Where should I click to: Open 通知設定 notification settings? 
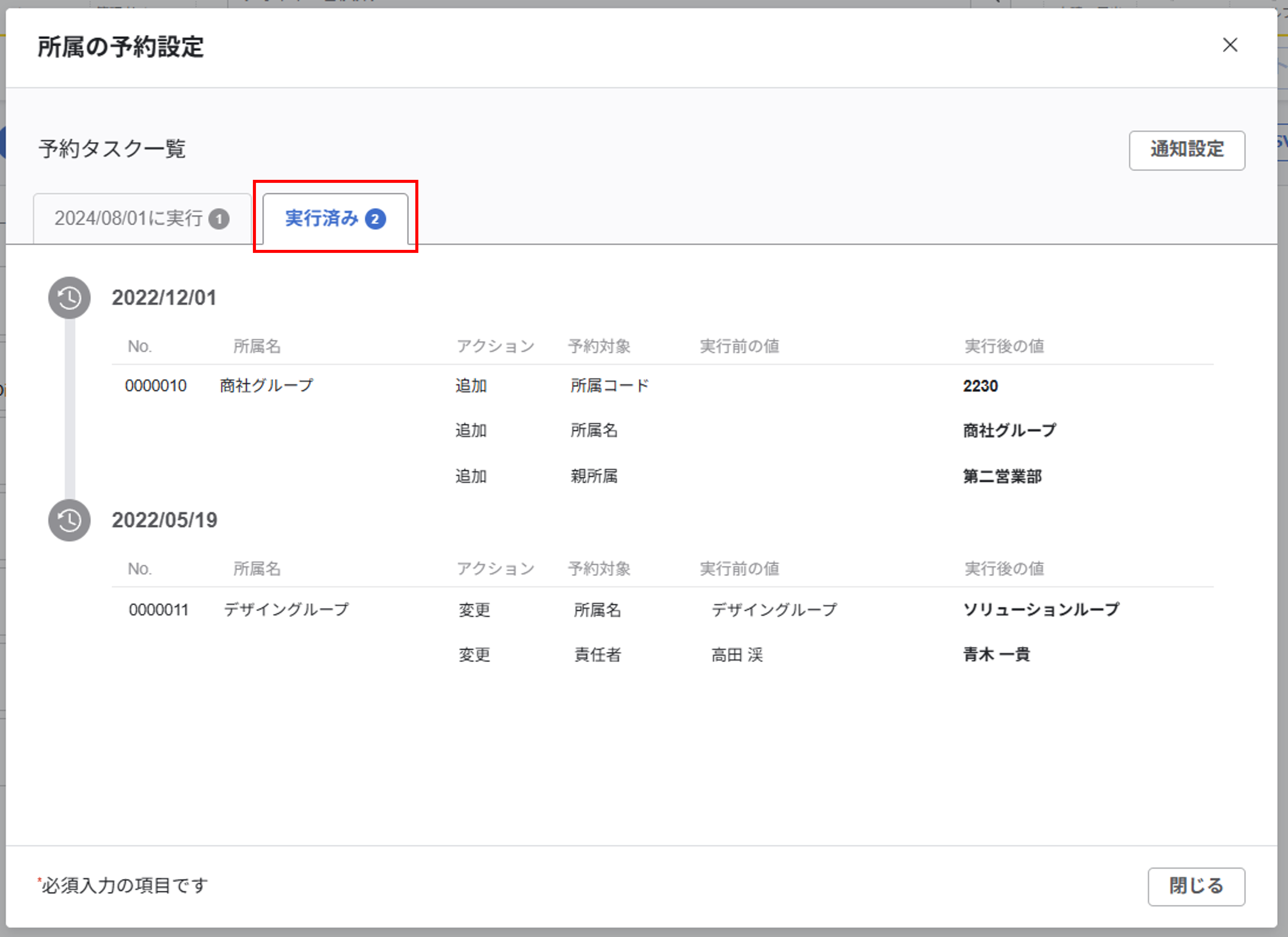pyautogui.click(x=1187, y=150)
